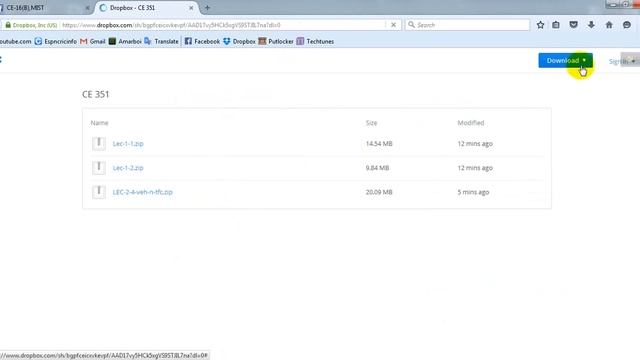Close the CE-16(B),MIST tab
Screen dimensions: 640x360
tap(87, 8)
